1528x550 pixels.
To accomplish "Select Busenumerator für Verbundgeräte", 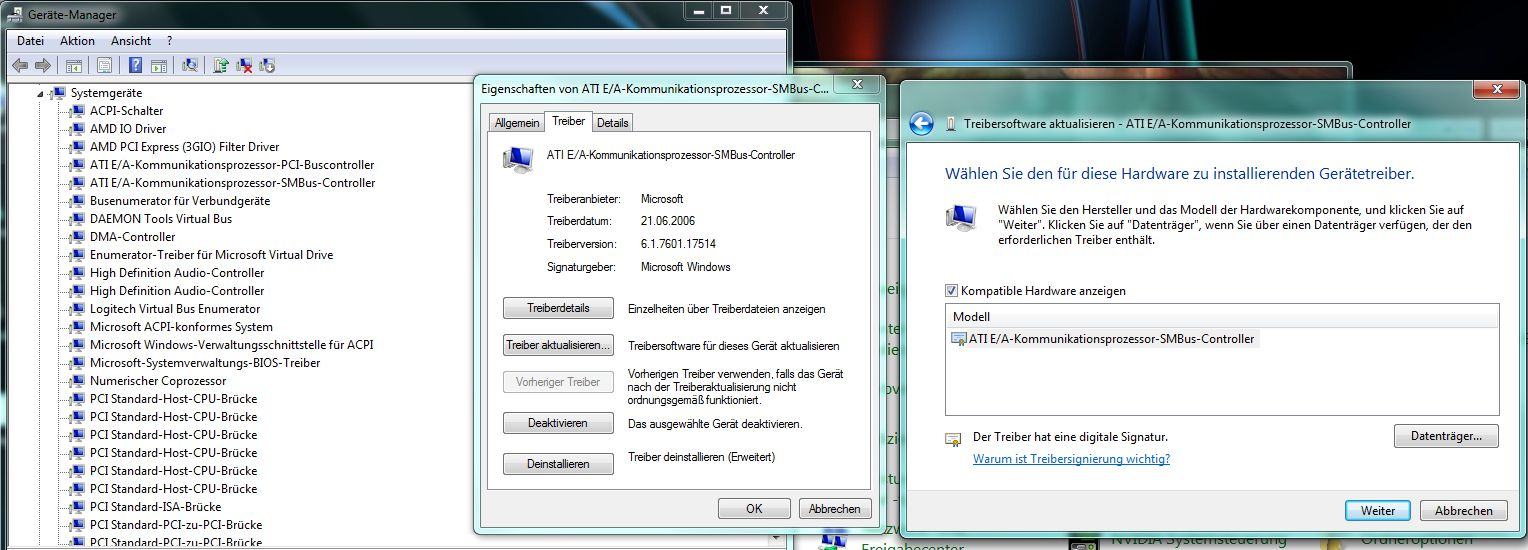I will tap(180, 201).
